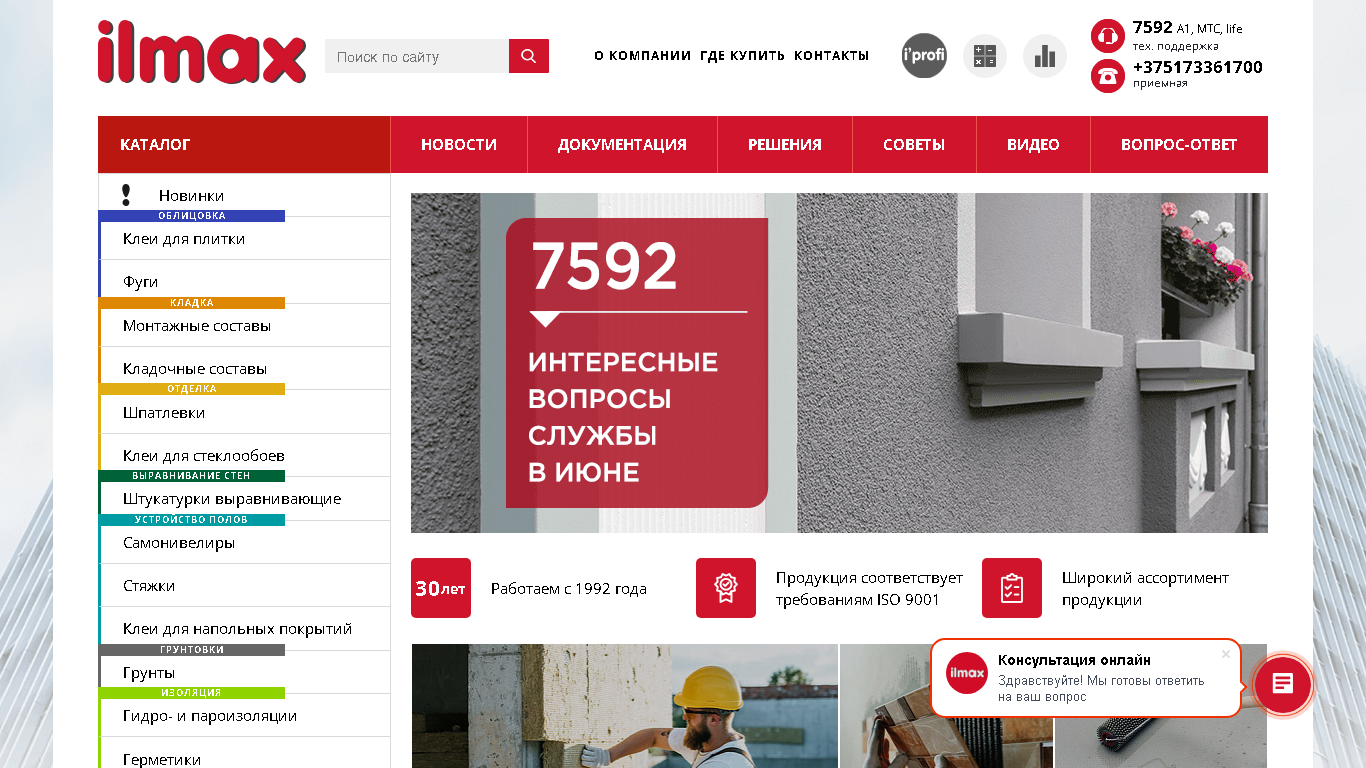
Task: Click the ОБЛИЦОВКА blue section label
Action: pos(192,216)
